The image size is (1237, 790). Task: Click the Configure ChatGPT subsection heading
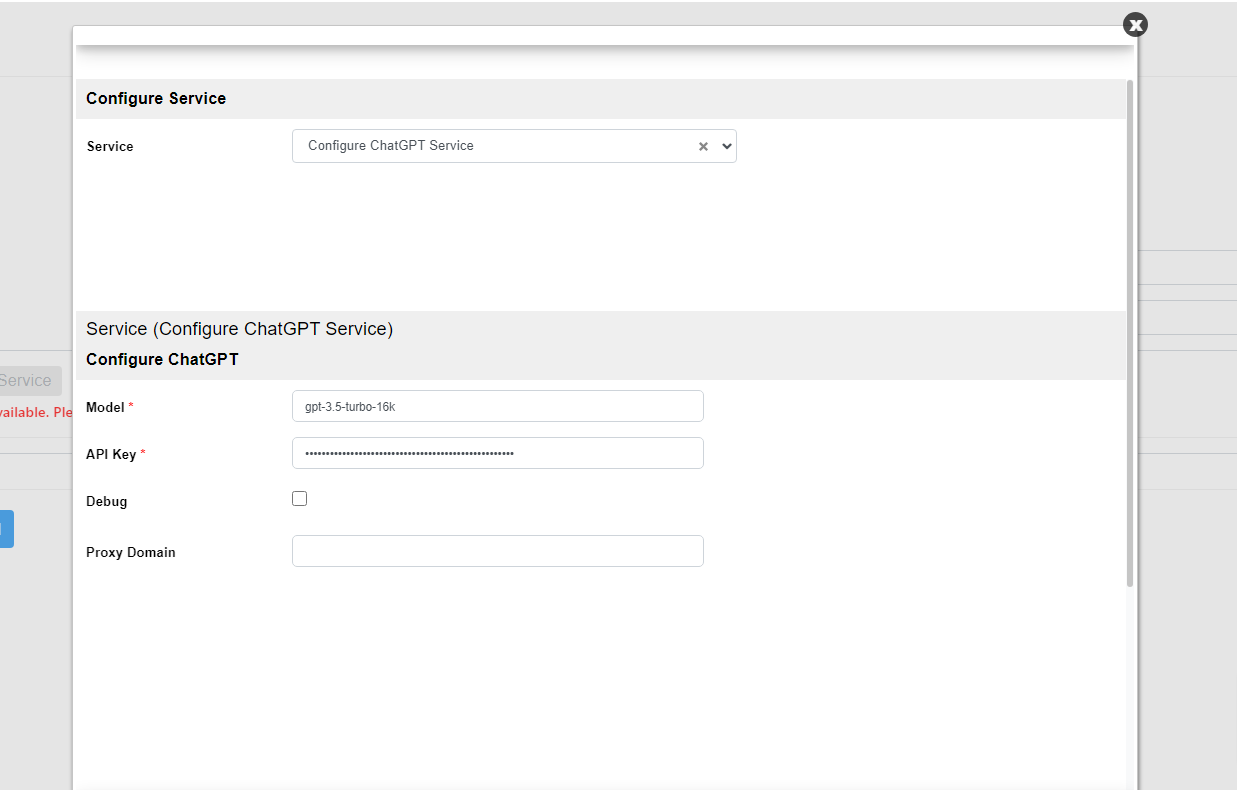tap(162, 360)
